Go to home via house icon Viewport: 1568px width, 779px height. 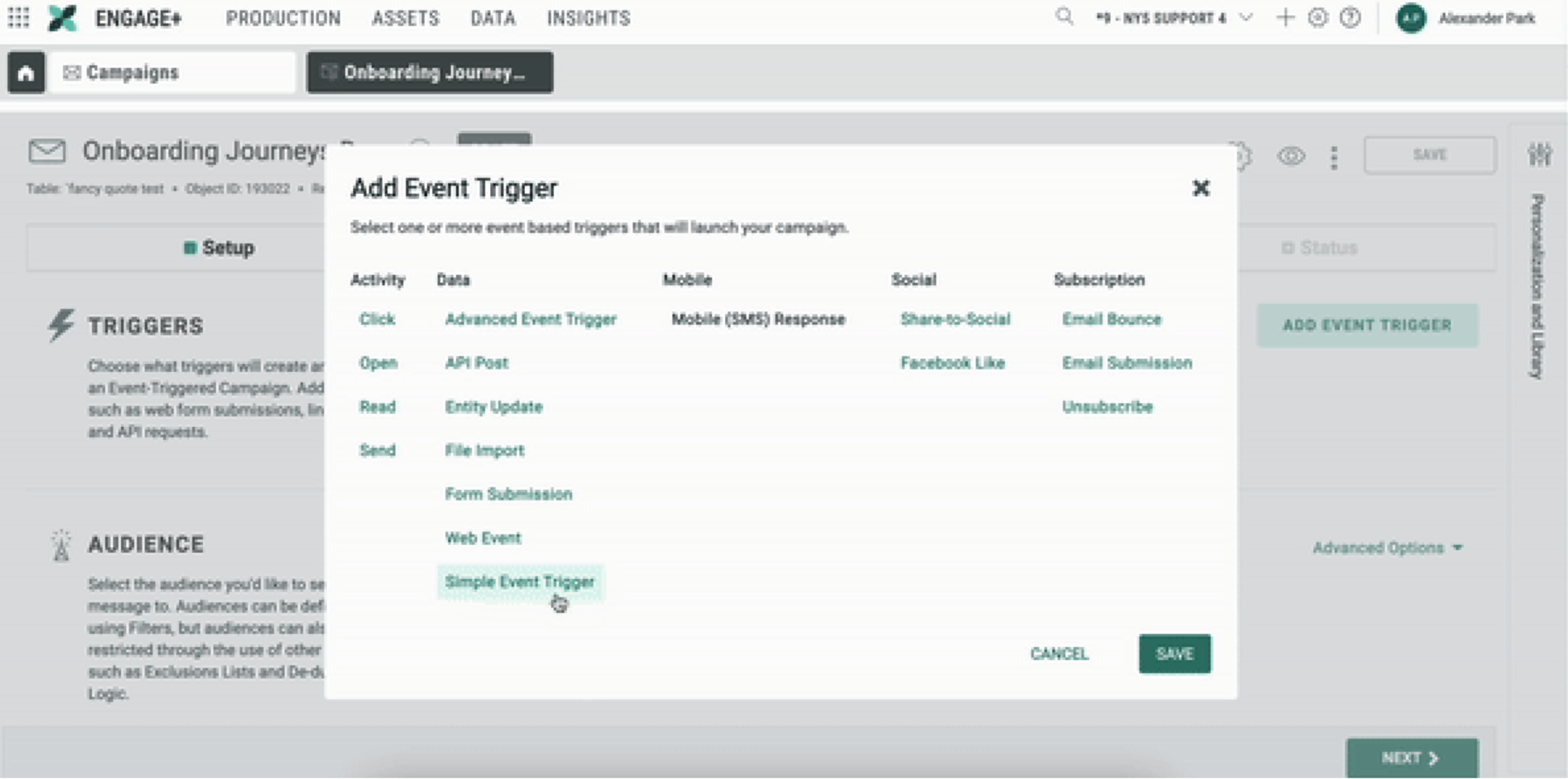tap(26, 73)
